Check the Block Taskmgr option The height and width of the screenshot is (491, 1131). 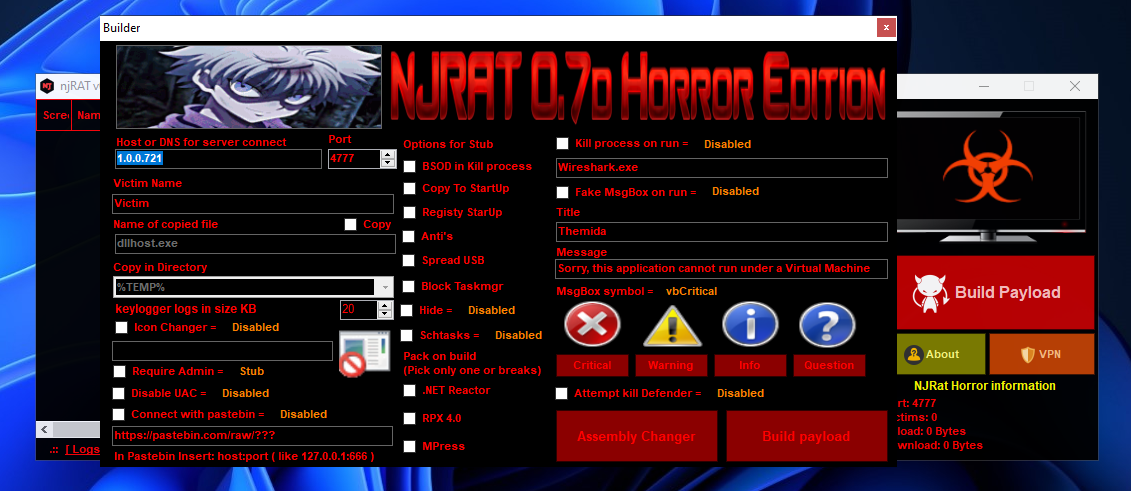pos(408,286)
